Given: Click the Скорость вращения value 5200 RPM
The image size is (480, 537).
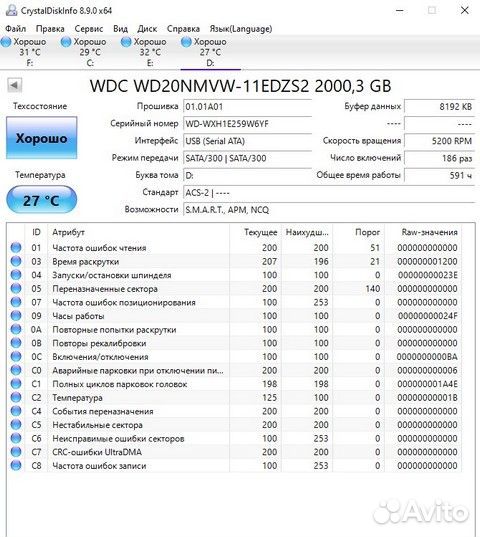Looking at the screenshot, I should [x=440, y=141].
